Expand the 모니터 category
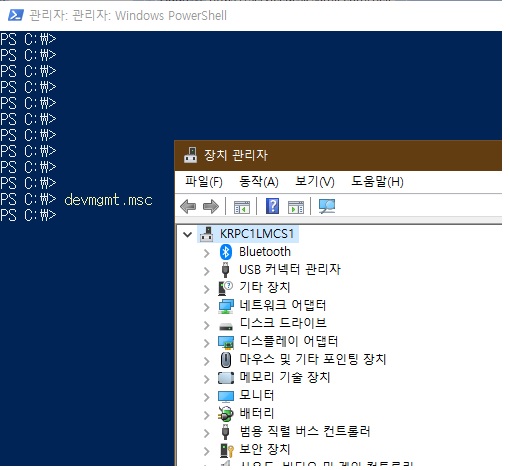Viewport: 510px width, 470px height. 207,397
